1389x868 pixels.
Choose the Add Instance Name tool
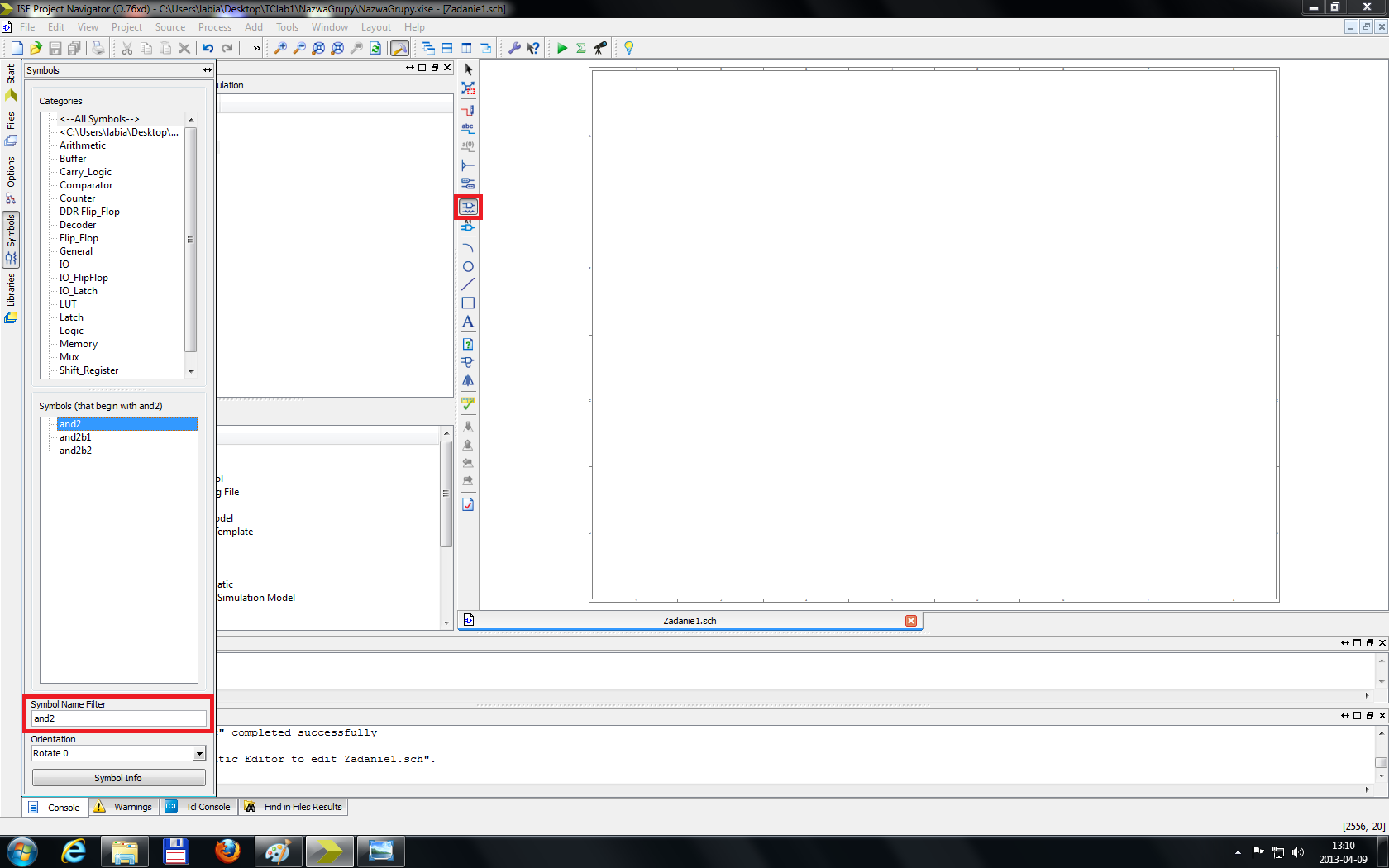(468, 226)
